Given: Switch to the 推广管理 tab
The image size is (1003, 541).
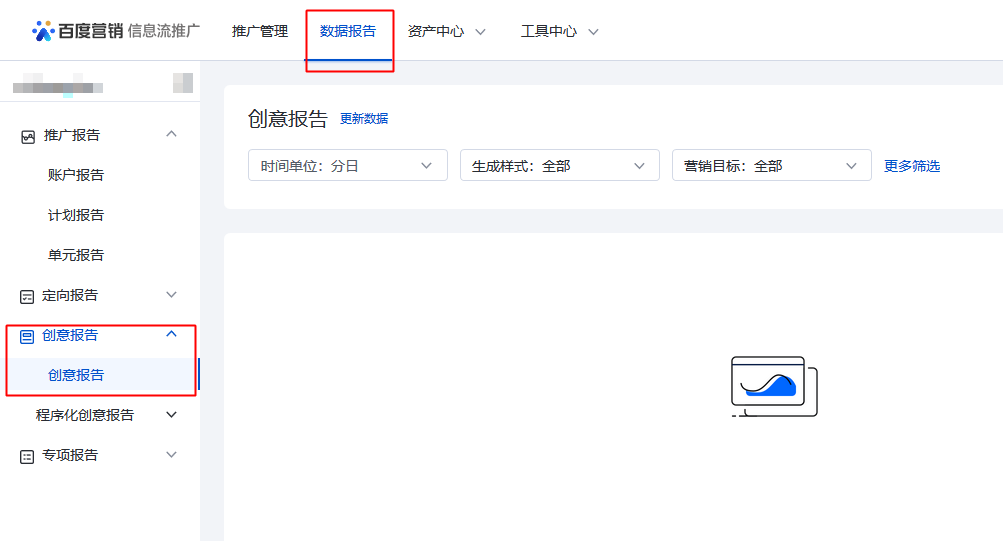Looking at the screenshot, I should tap(260, 31).
